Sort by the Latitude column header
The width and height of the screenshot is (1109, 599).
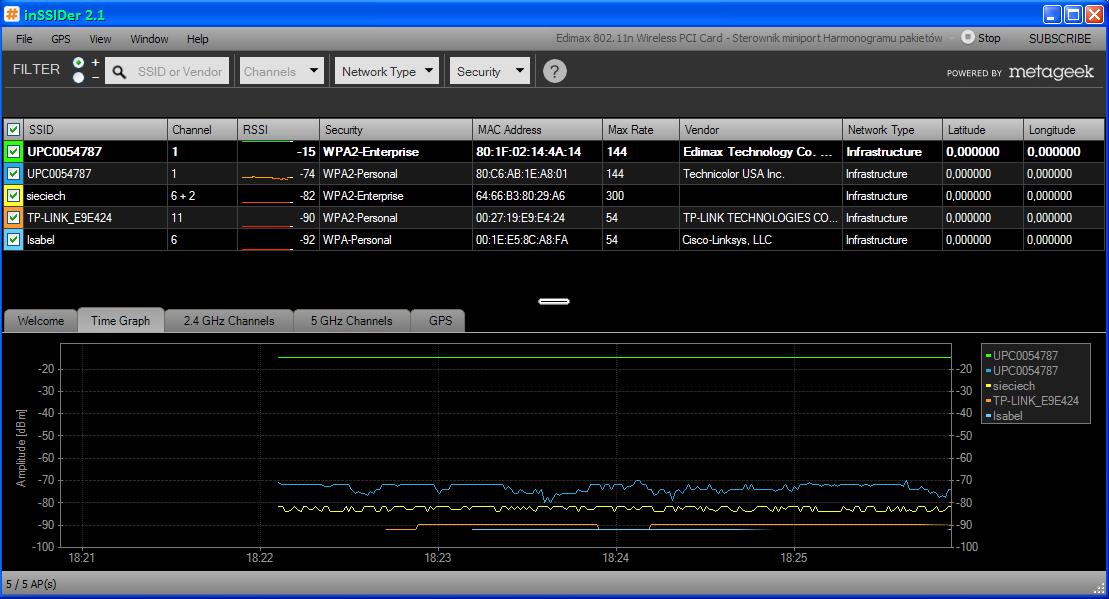(x=983, y=129)
